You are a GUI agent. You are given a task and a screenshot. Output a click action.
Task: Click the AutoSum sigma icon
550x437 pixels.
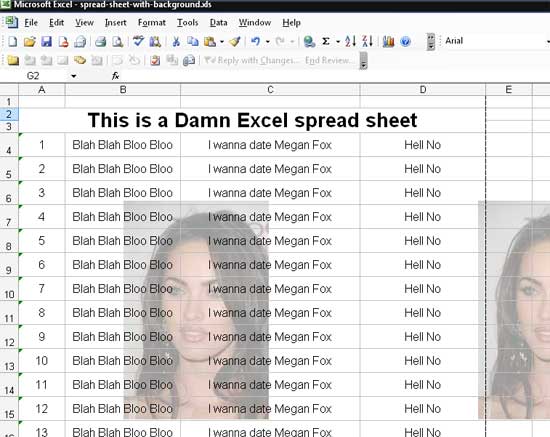[x=326, y=41]
